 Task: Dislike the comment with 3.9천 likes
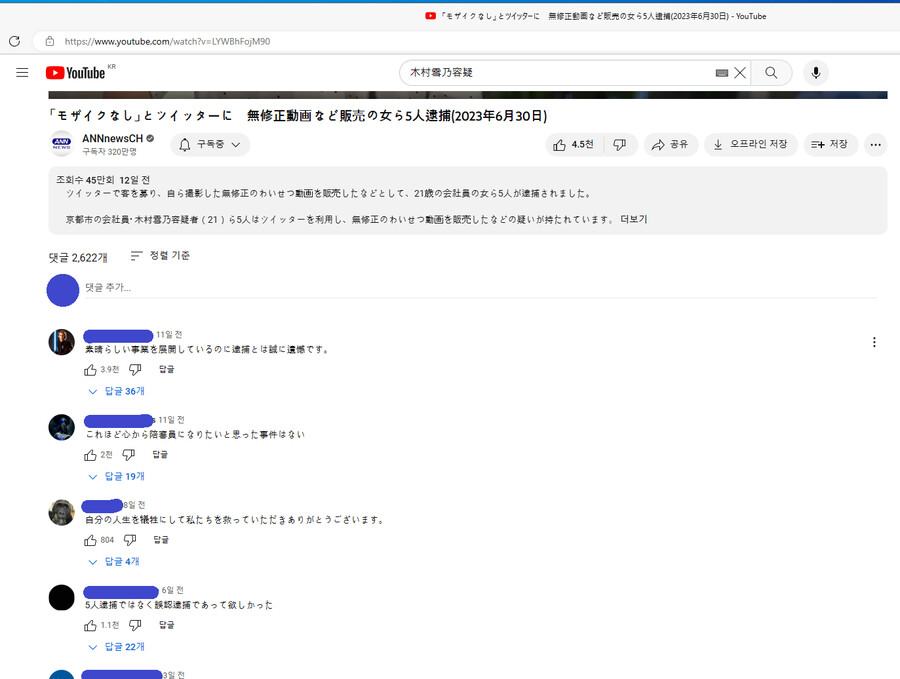[135, 369]
